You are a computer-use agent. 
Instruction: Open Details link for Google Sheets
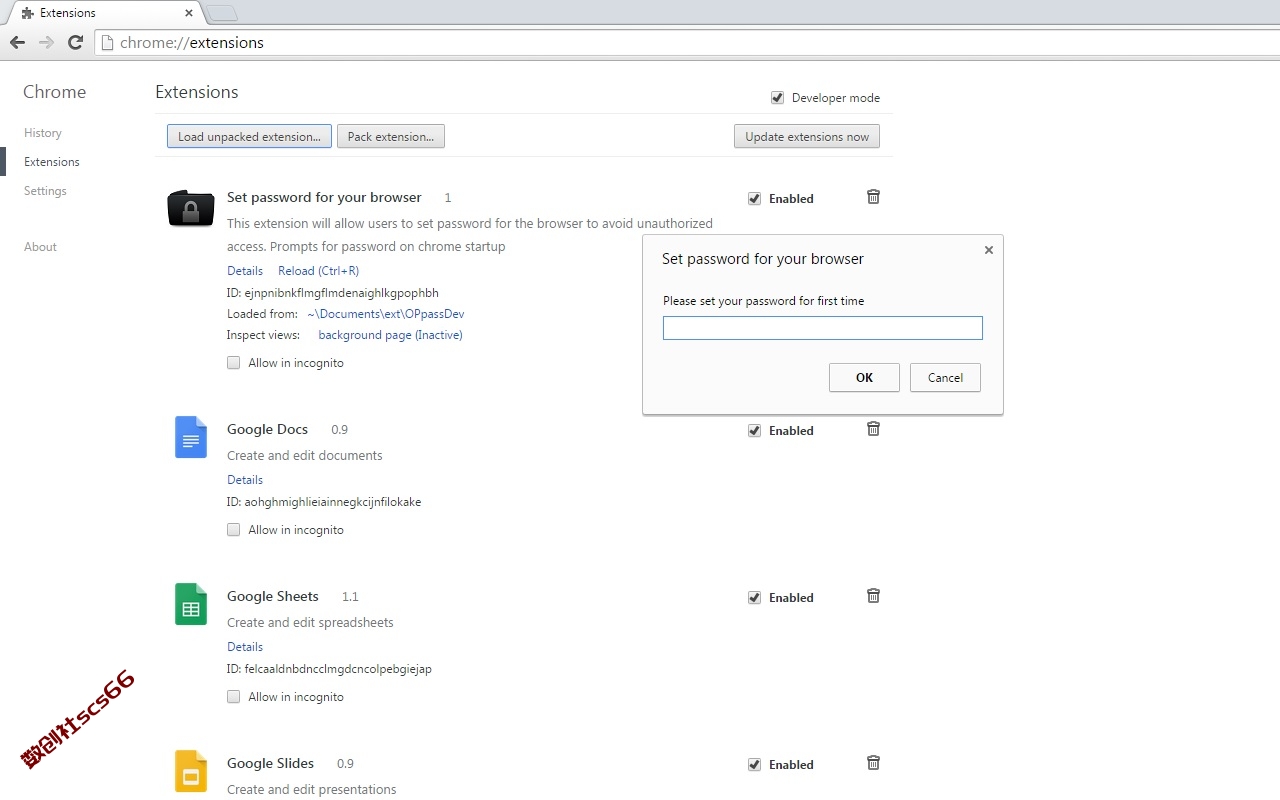coord(245,647)
